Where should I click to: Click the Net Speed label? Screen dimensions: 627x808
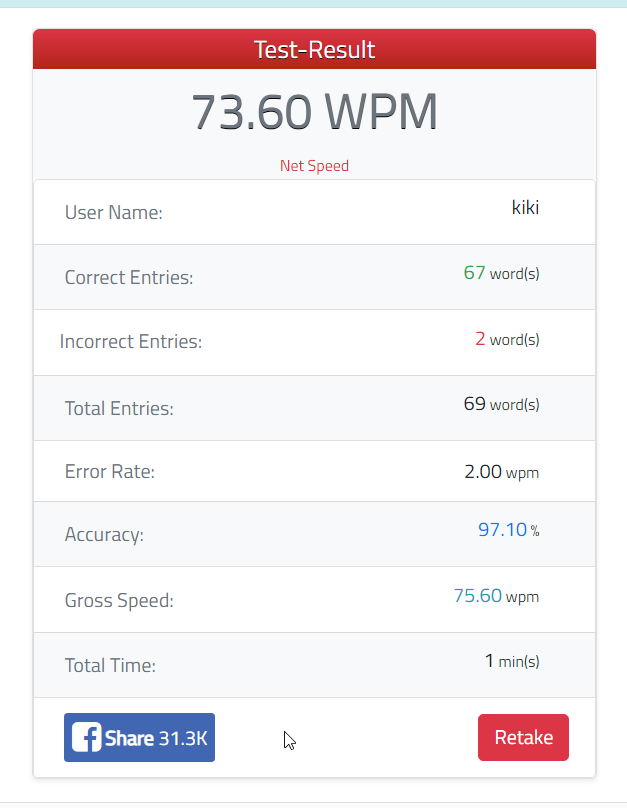pyautogui.click(x=314, y=165)
